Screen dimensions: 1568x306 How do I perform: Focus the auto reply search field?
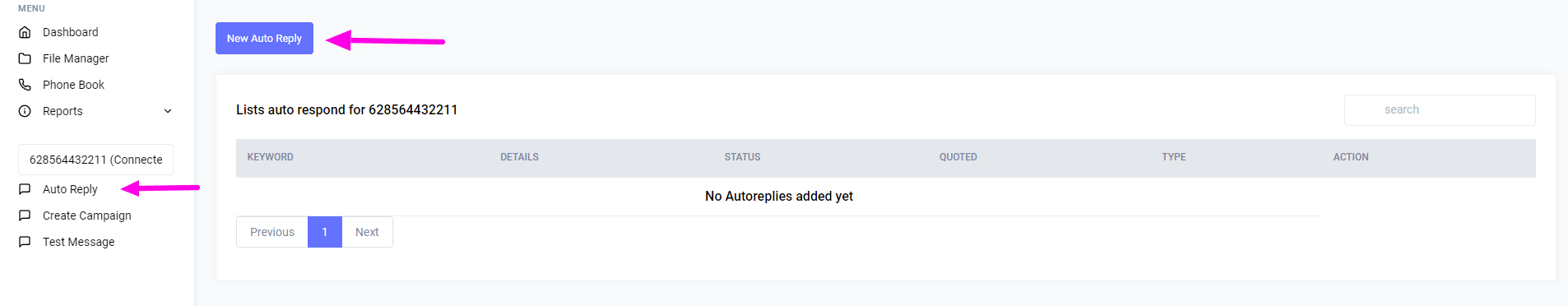pyautogui.click(x=1440, y=110)
